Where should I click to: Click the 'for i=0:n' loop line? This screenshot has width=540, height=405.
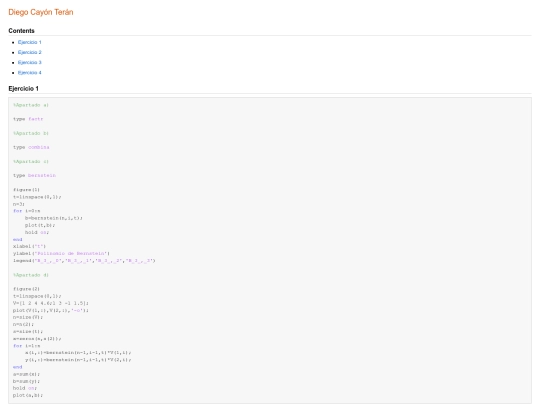point(27,211)
